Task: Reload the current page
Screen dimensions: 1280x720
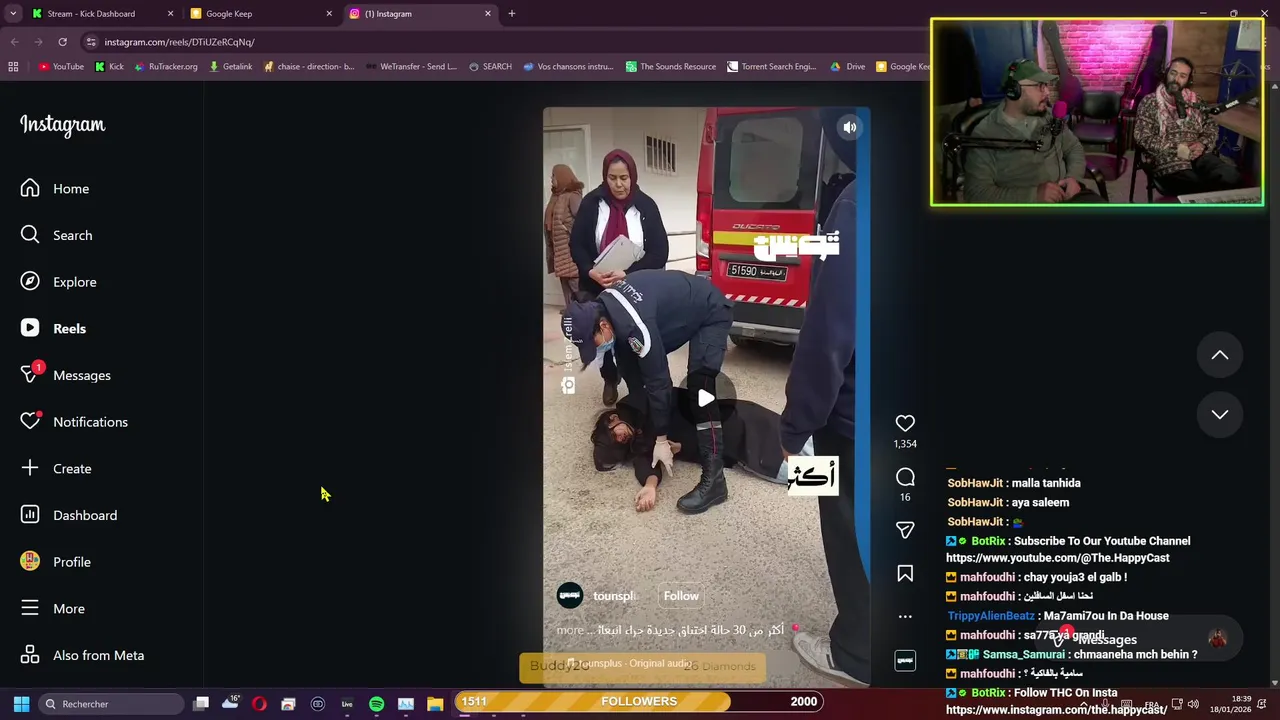Action: (62, 42)
